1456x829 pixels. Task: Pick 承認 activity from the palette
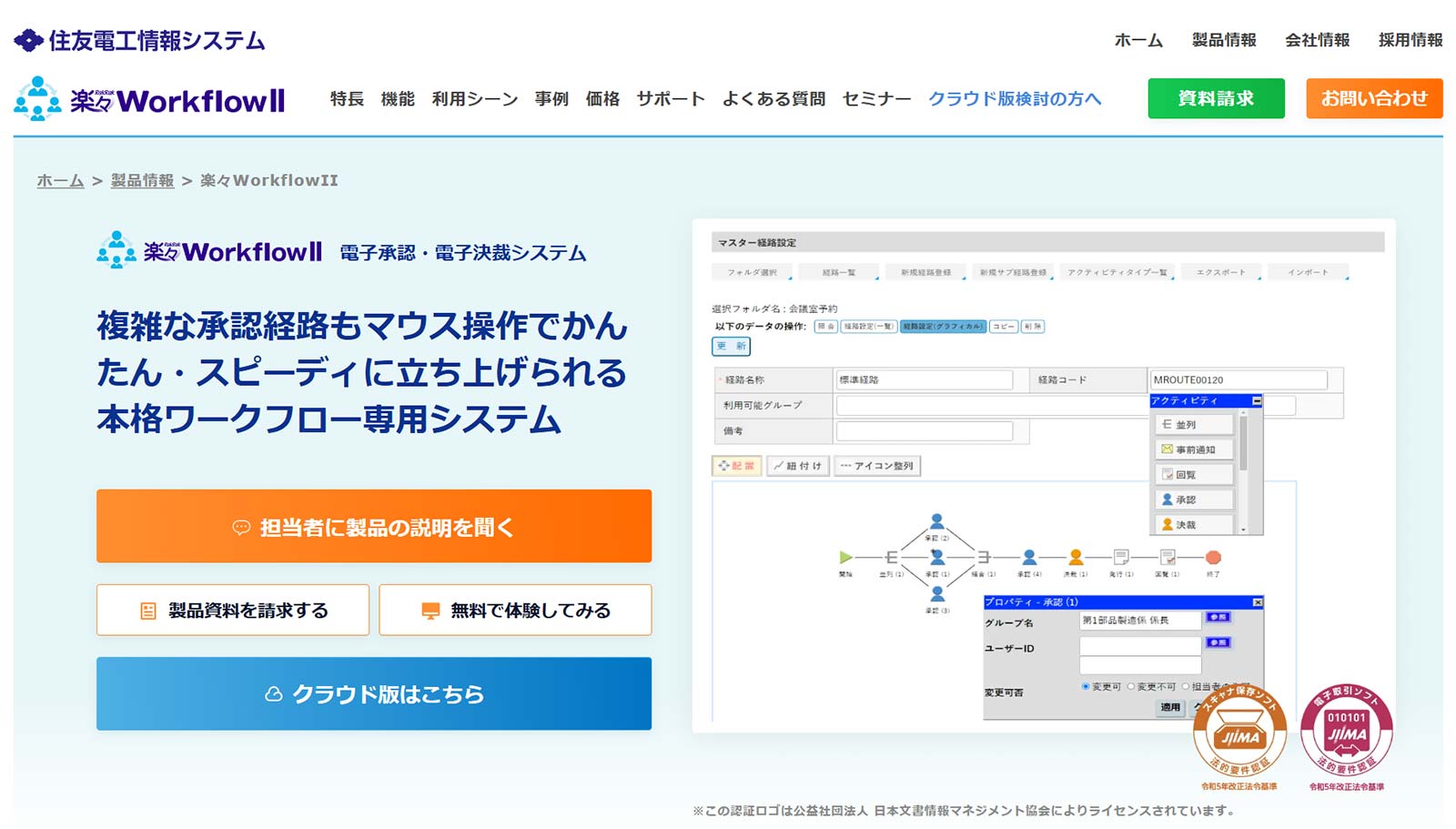(x=1193, y=500)
